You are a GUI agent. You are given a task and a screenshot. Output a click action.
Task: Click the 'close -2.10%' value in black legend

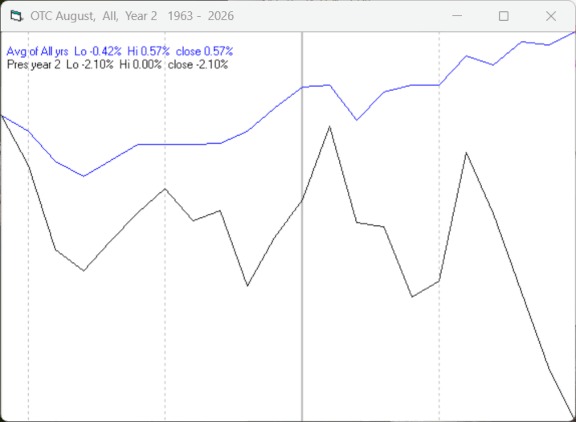point(198,65)
